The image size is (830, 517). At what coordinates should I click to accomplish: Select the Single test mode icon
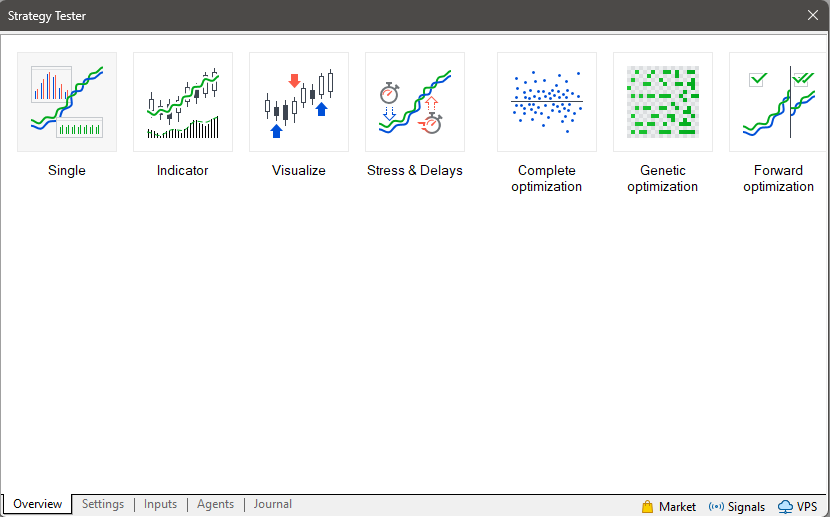[x=67, y=102]
